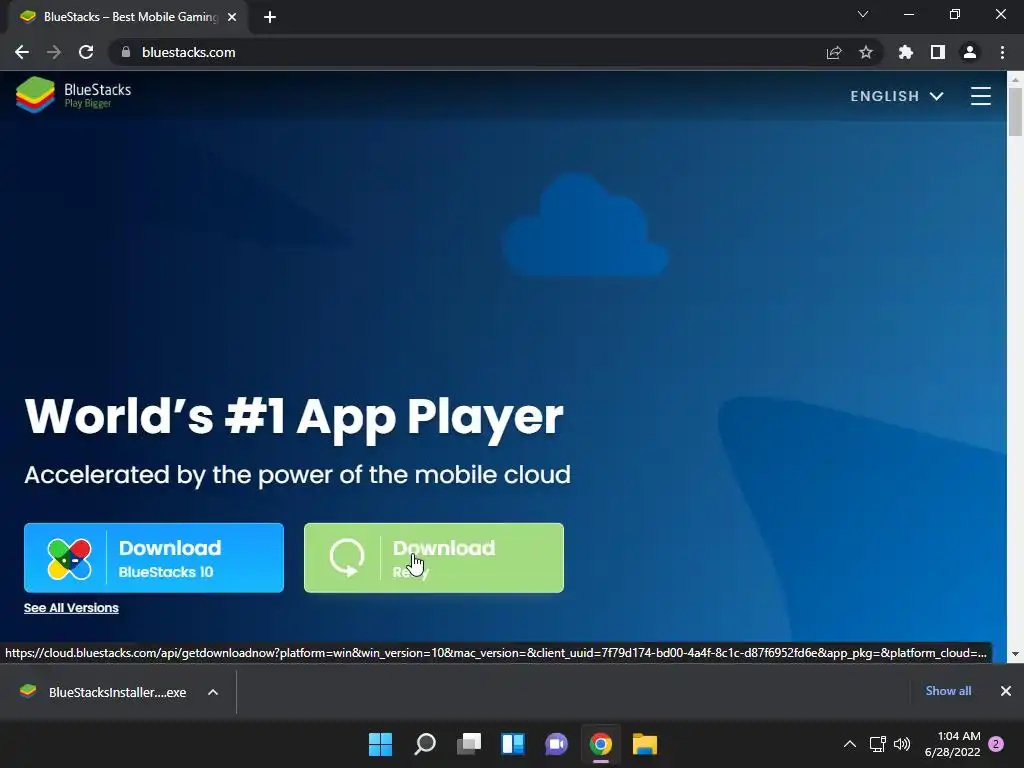Expand the ENGLISH language dropdown
The width and height of the screenshot is (1024, 768).
click(897, 96)
